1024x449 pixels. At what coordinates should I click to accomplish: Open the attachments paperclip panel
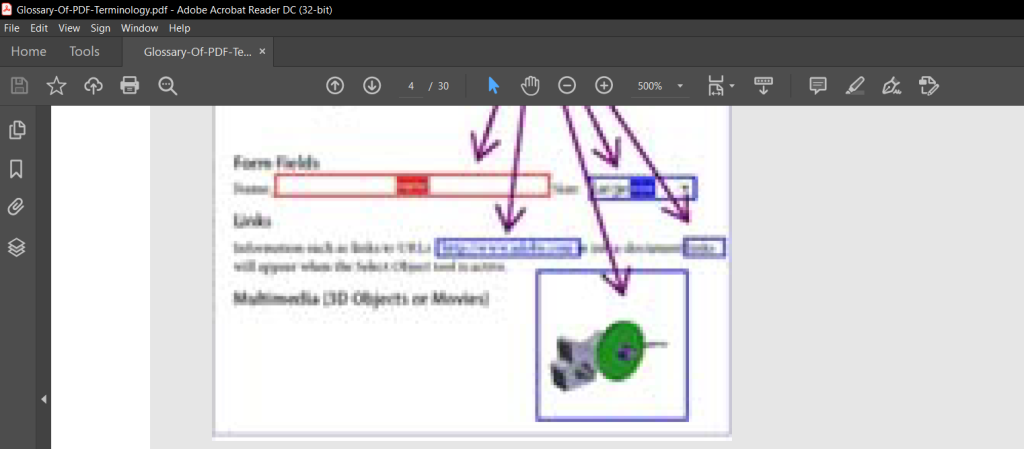17,208
